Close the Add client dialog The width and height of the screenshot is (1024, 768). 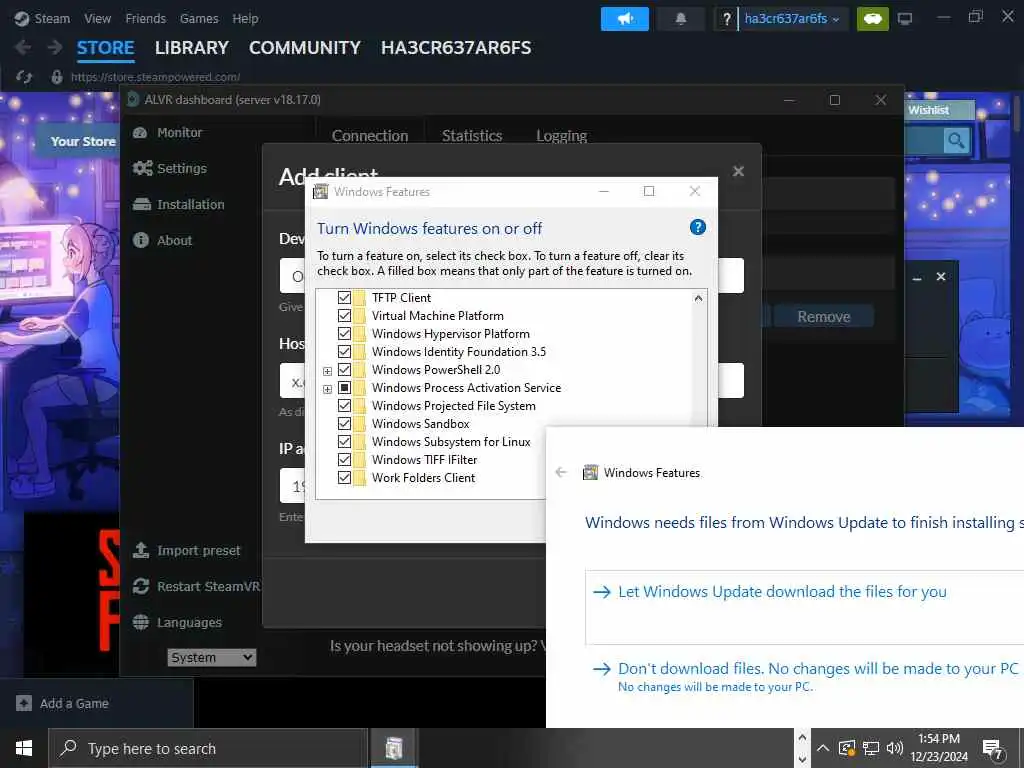click(738, 171)
